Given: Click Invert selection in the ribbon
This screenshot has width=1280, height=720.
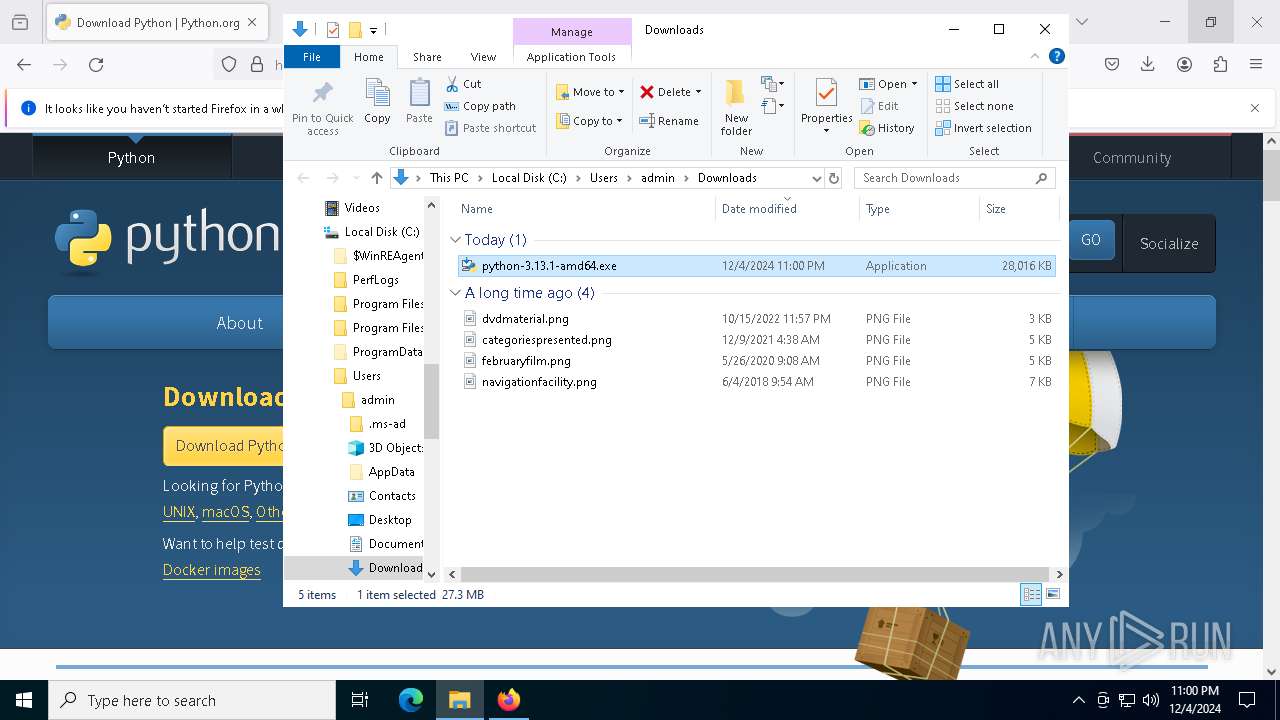Looking at the screenshot, I should pos(983,128).
